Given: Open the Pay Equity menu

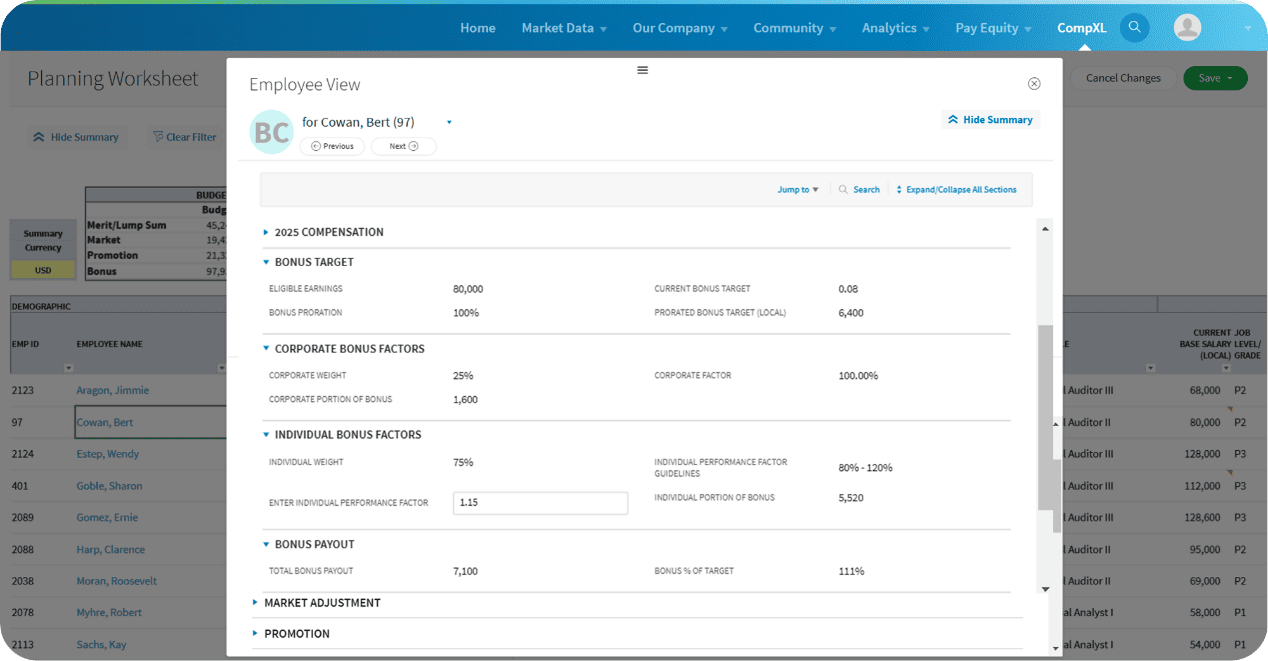Looking at the screenshot, I should click(993, 28).
